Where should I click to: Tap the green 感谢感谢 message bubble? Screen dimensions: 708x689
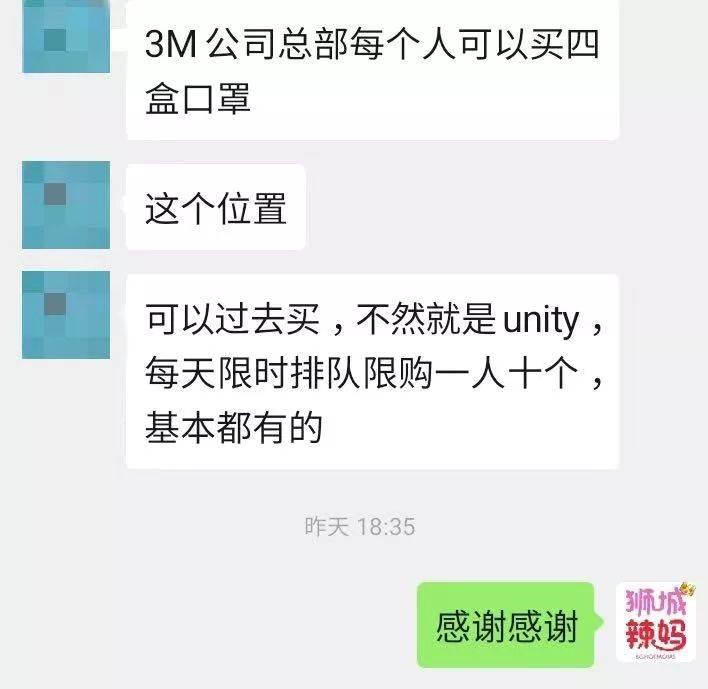point(506,625)
